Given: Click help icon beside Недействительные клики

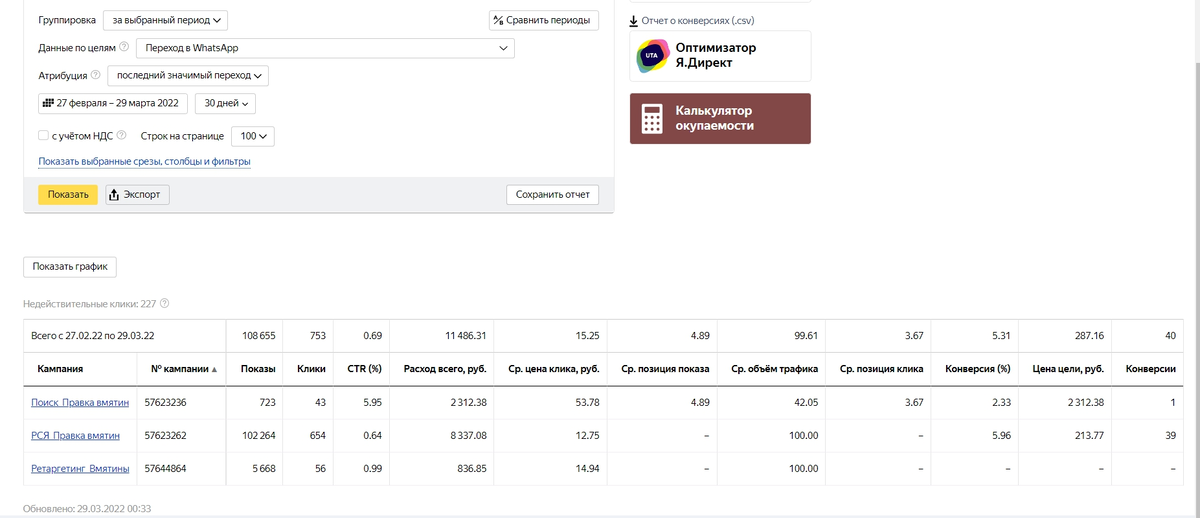Looking at the screenshot, I should click(165, 303).
